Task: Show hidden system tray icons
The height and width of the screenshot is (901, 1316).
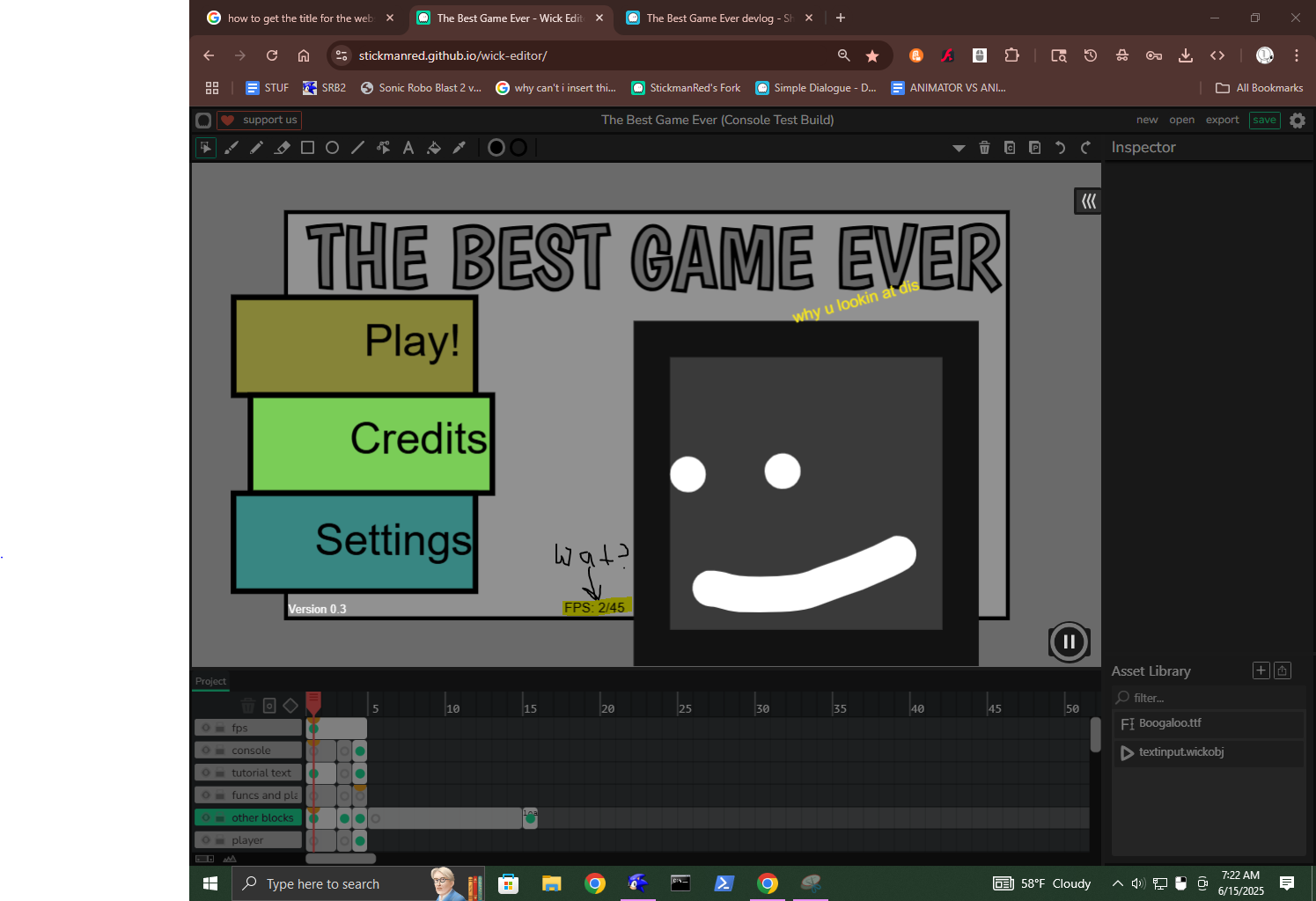Action: tap(1117, 883)
